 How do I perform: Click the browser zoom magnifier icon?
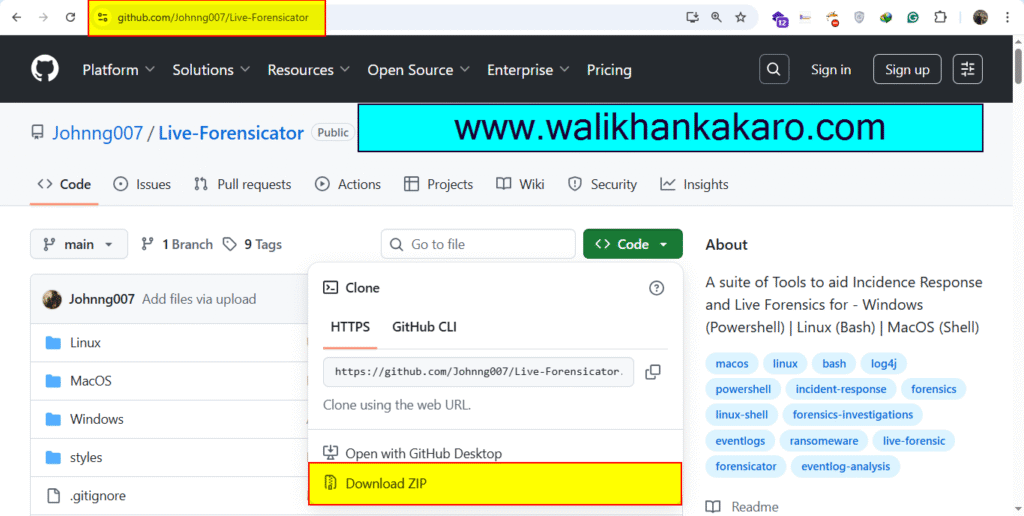coord(716,17)
